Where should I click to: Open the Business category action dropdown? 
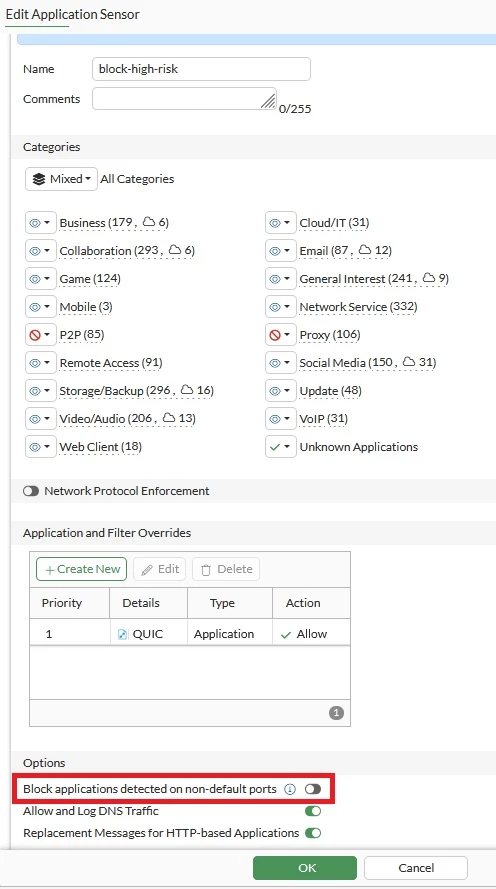[x=41, y=223]
